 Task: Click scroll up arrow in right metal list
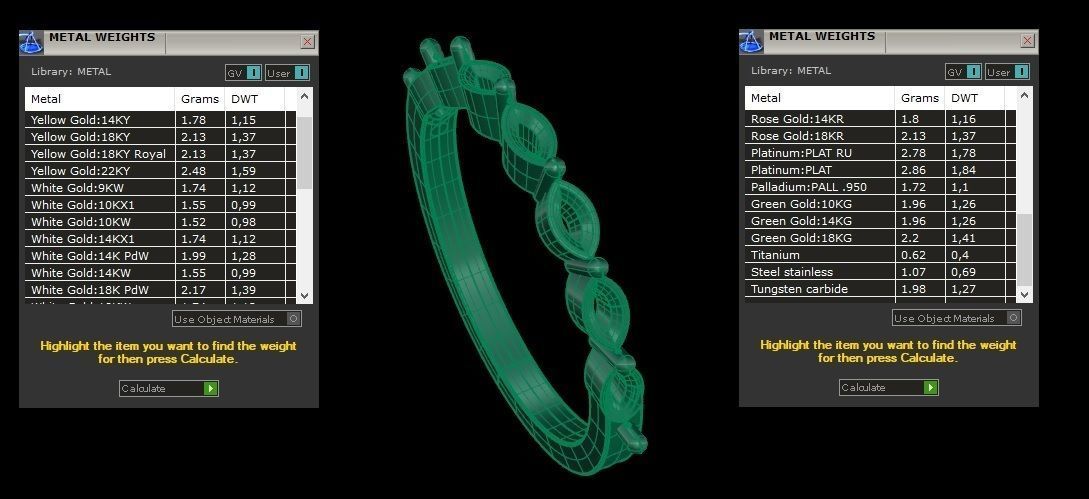(x=1025, y=95)
